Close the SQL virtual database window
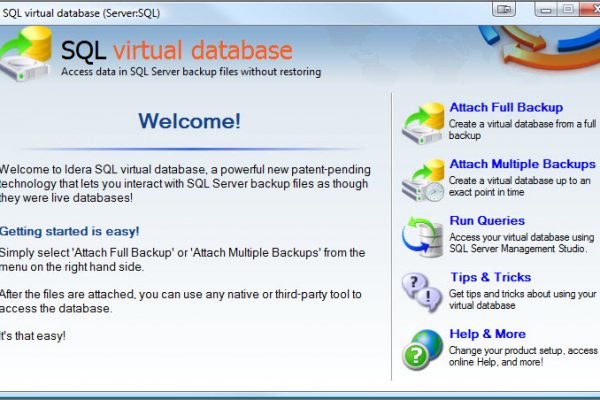 click(590, 9)
